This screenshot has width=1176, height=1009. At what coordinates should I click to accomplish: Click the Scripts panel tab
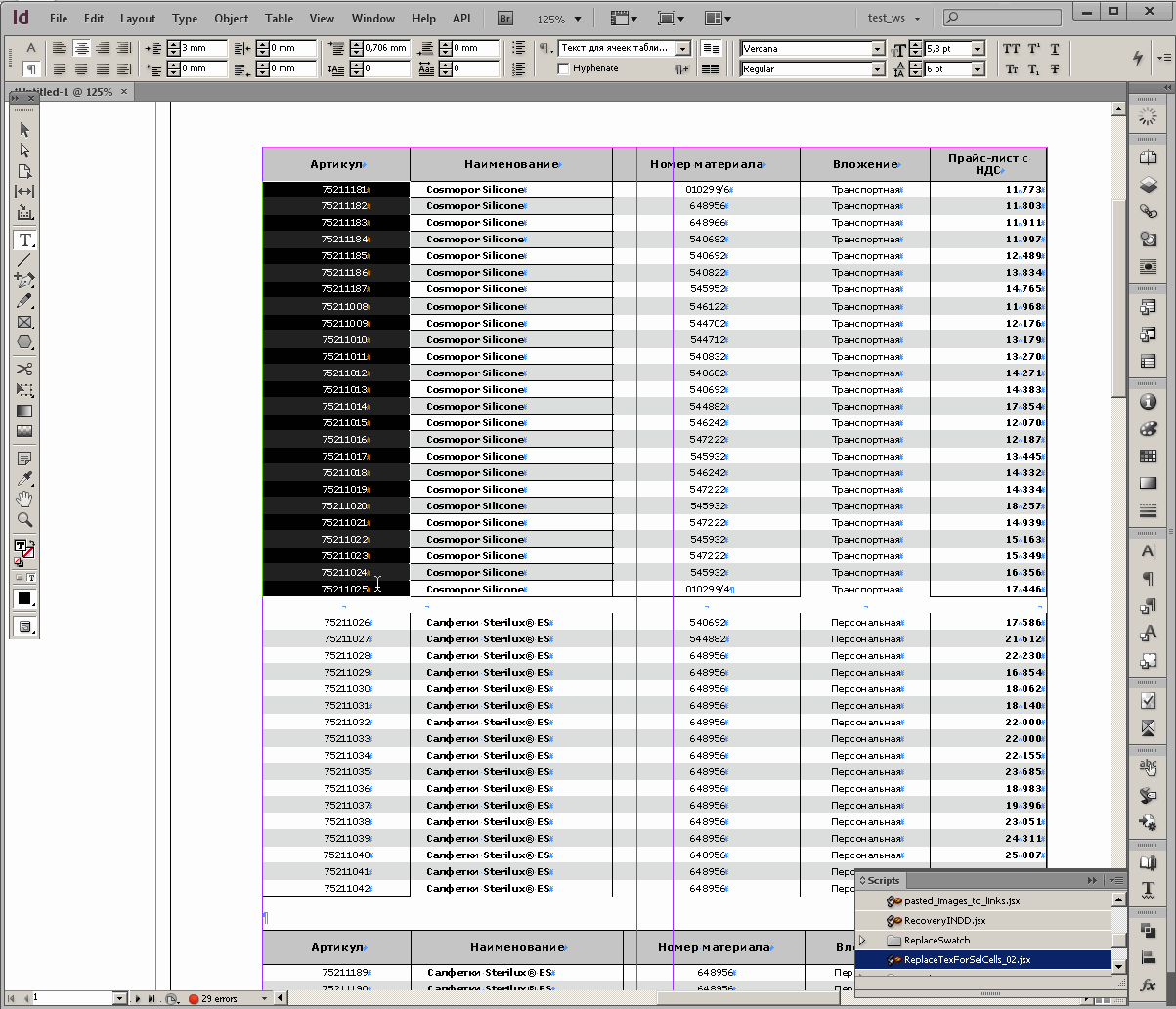[x=882, y=880]
